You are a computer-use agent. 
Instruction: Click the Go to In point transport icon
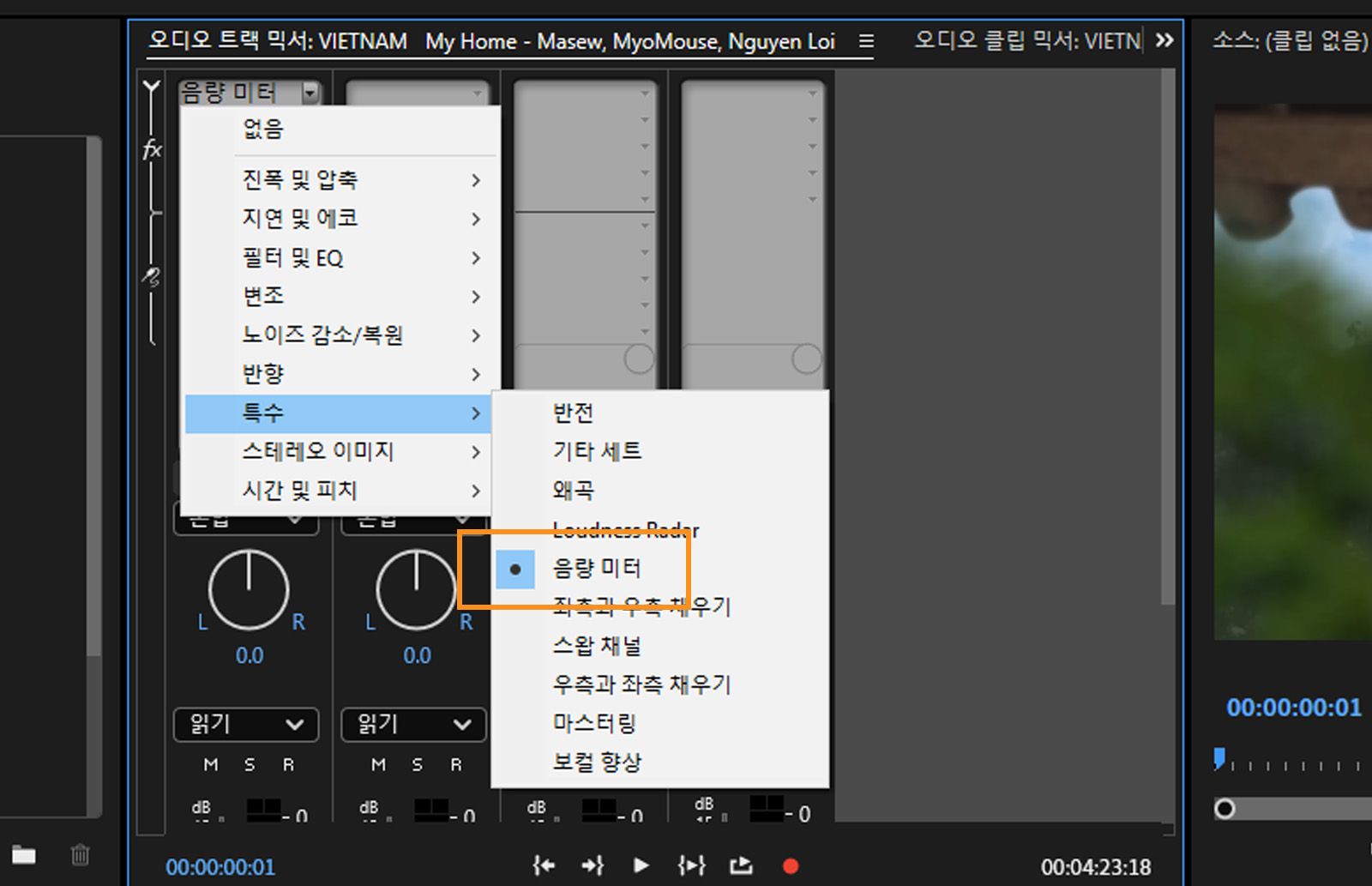point(544,866)
